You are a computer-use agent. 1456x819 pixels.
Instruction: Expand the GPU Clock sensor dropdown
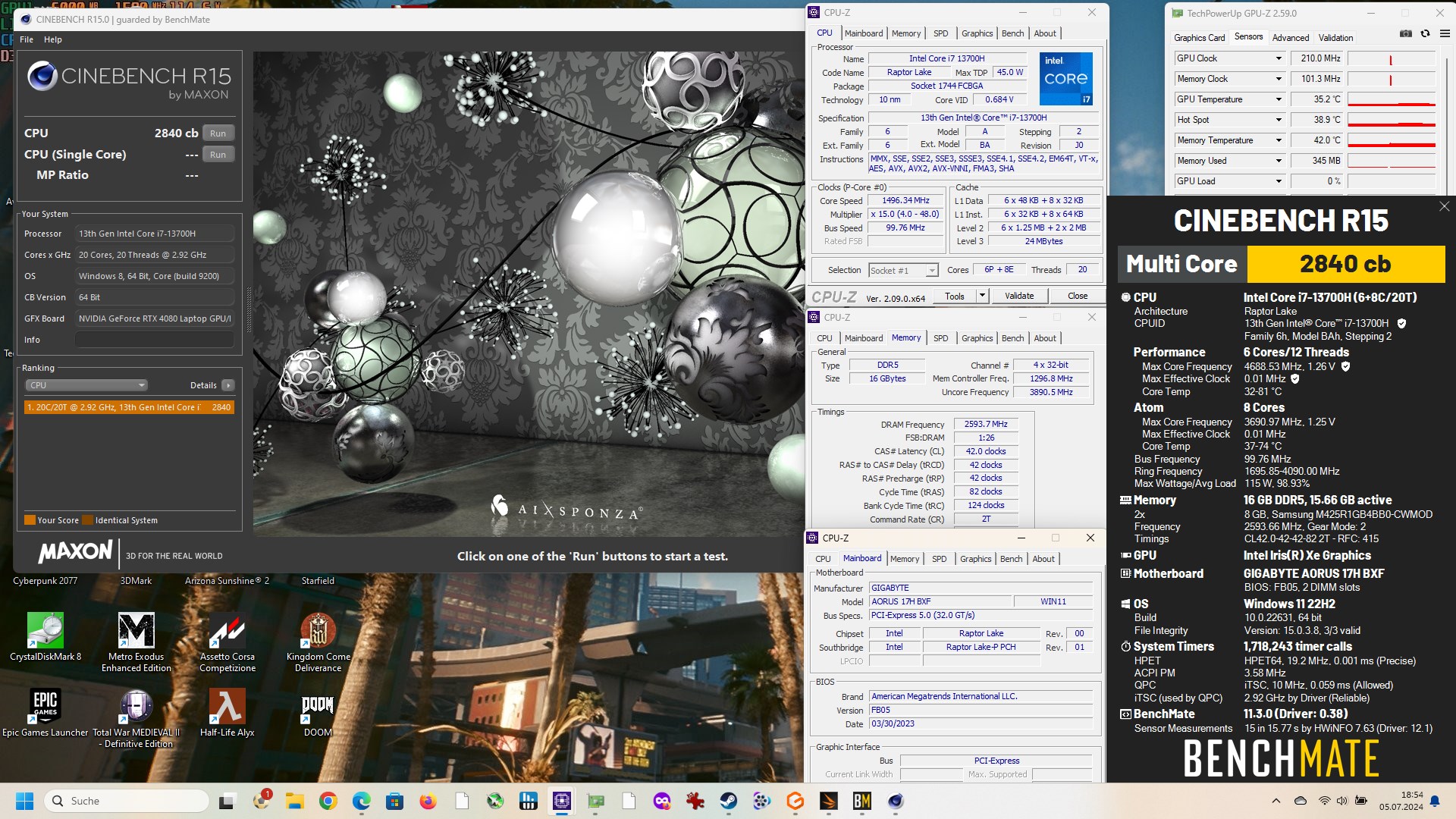click(x=1279, y=58)
